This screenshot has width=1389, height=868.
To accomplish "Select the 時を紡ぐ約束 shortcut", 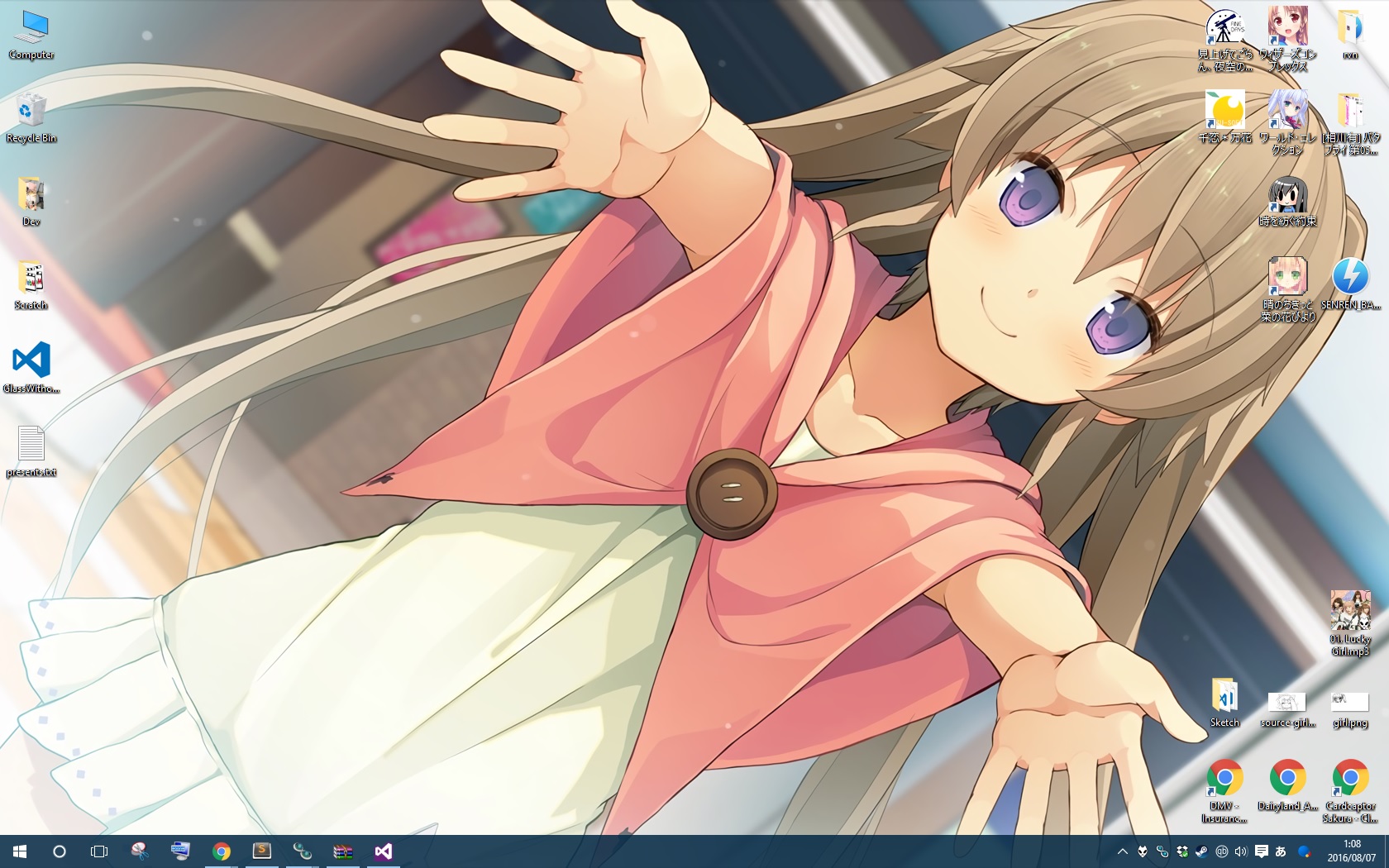I will pos(1287,202).
